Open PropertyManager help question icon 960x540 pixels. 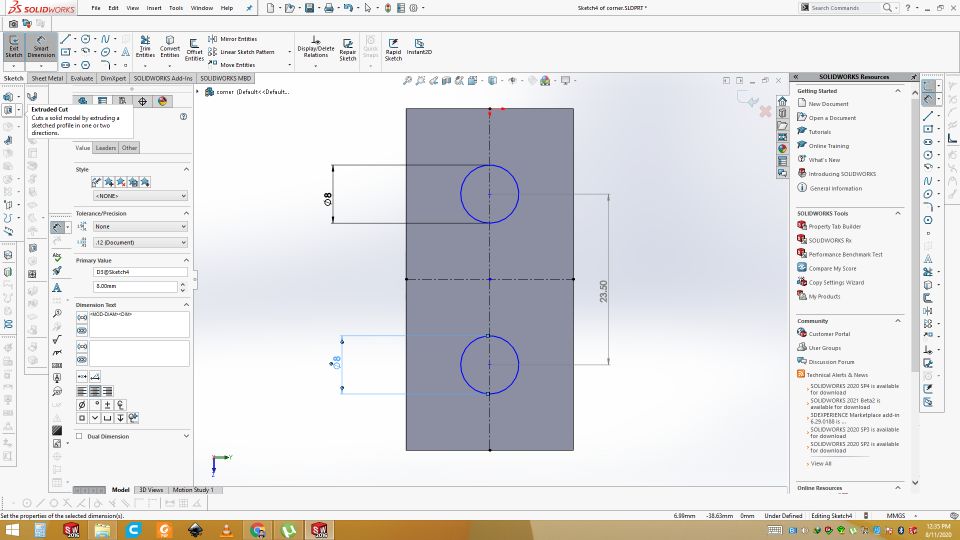pos(183,116)
